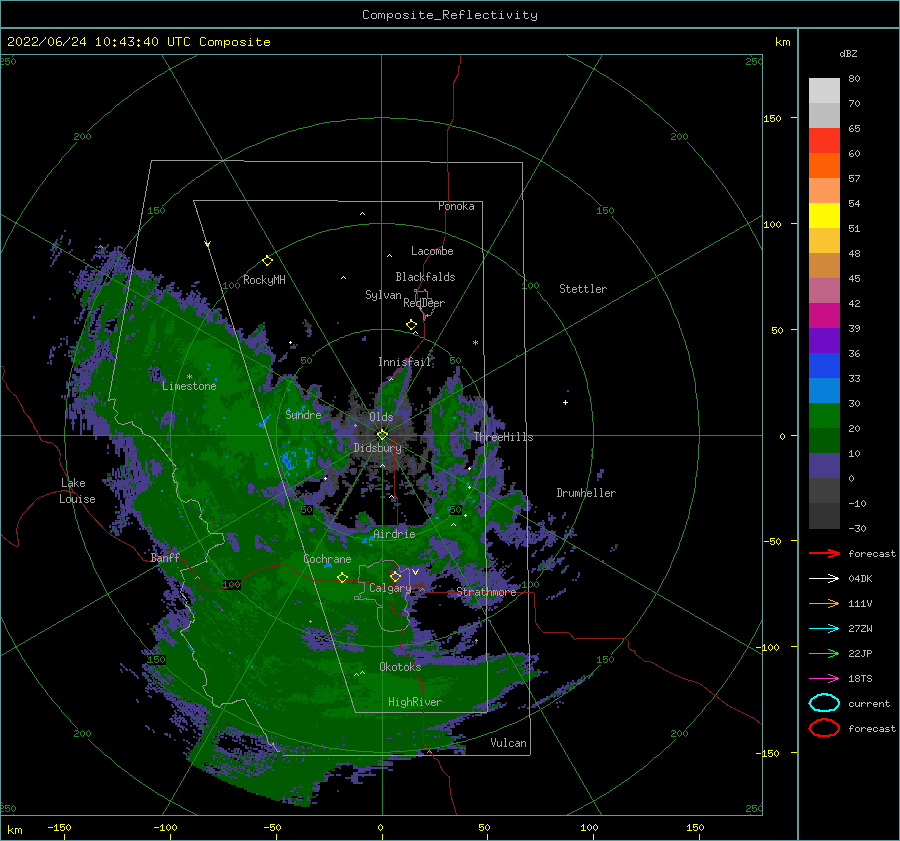Click the 18TS label in the legend
Image resolution: width=900 pixels, height=841 pixels.
(860, 679)
